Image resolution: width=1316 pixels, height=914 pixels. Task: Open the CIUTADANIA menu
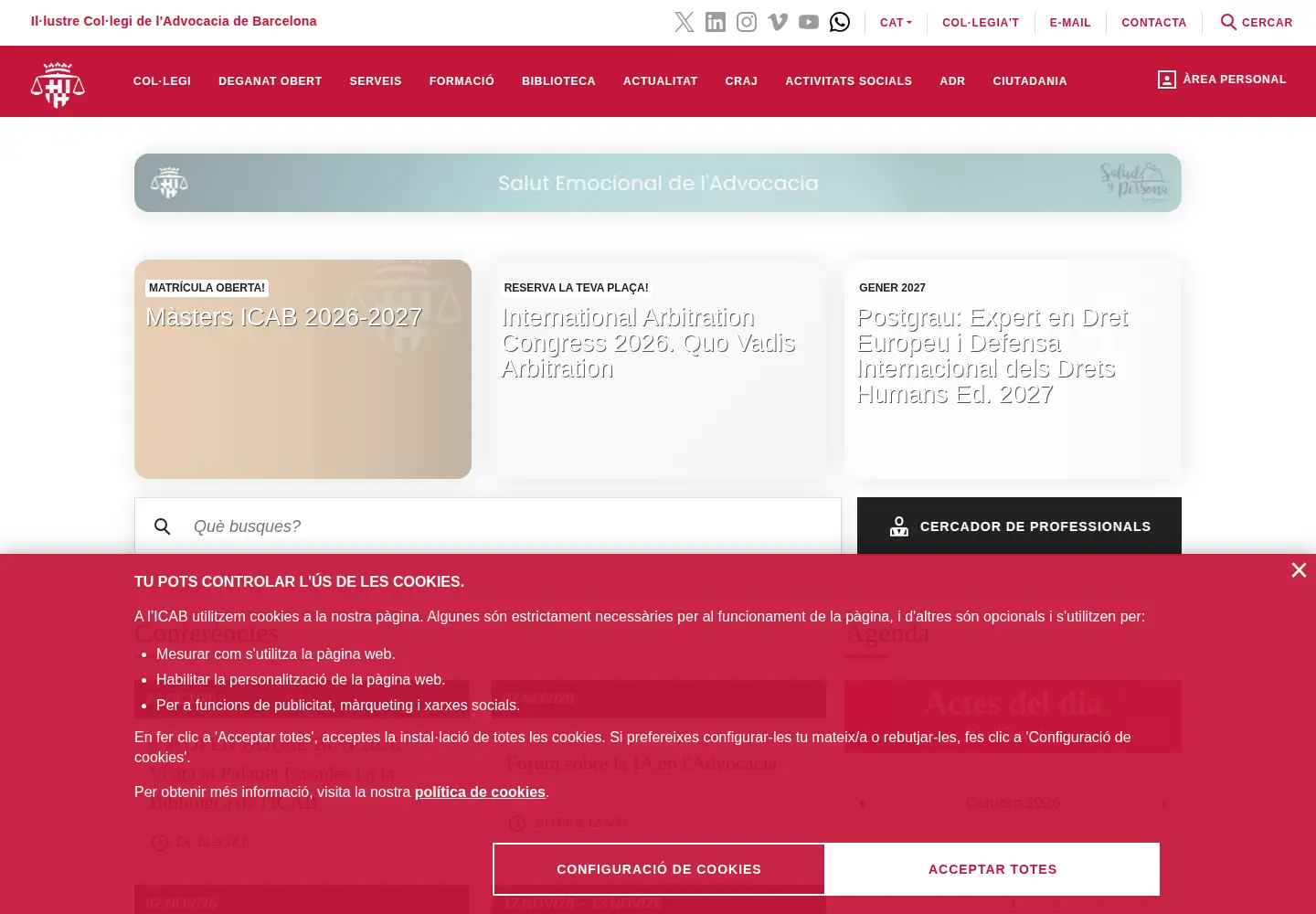[x=1030, y=81]
